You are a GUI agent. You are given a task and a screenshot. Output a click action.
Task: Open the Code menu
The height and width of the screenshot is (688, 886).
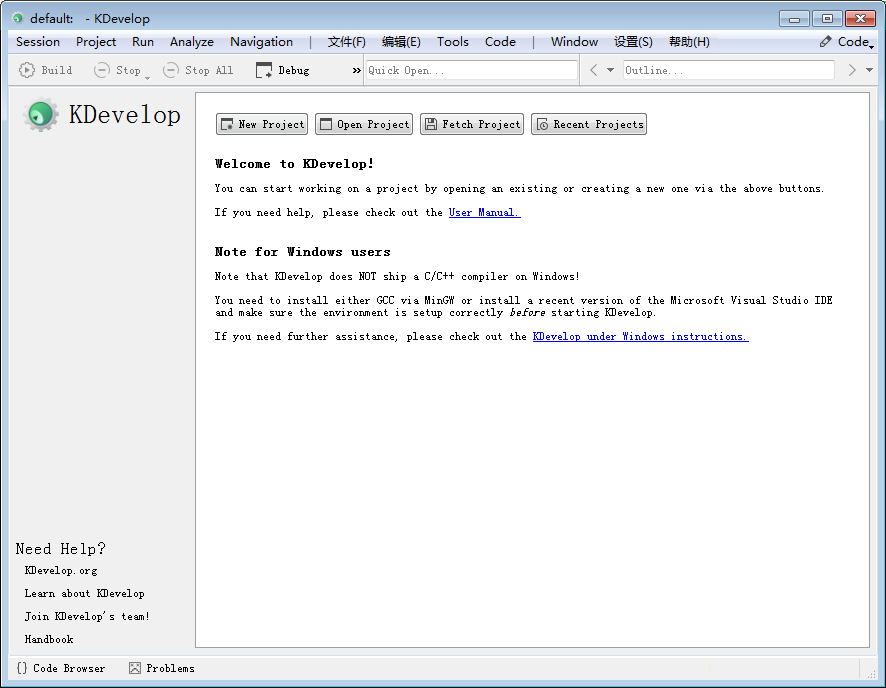(500, 42)
